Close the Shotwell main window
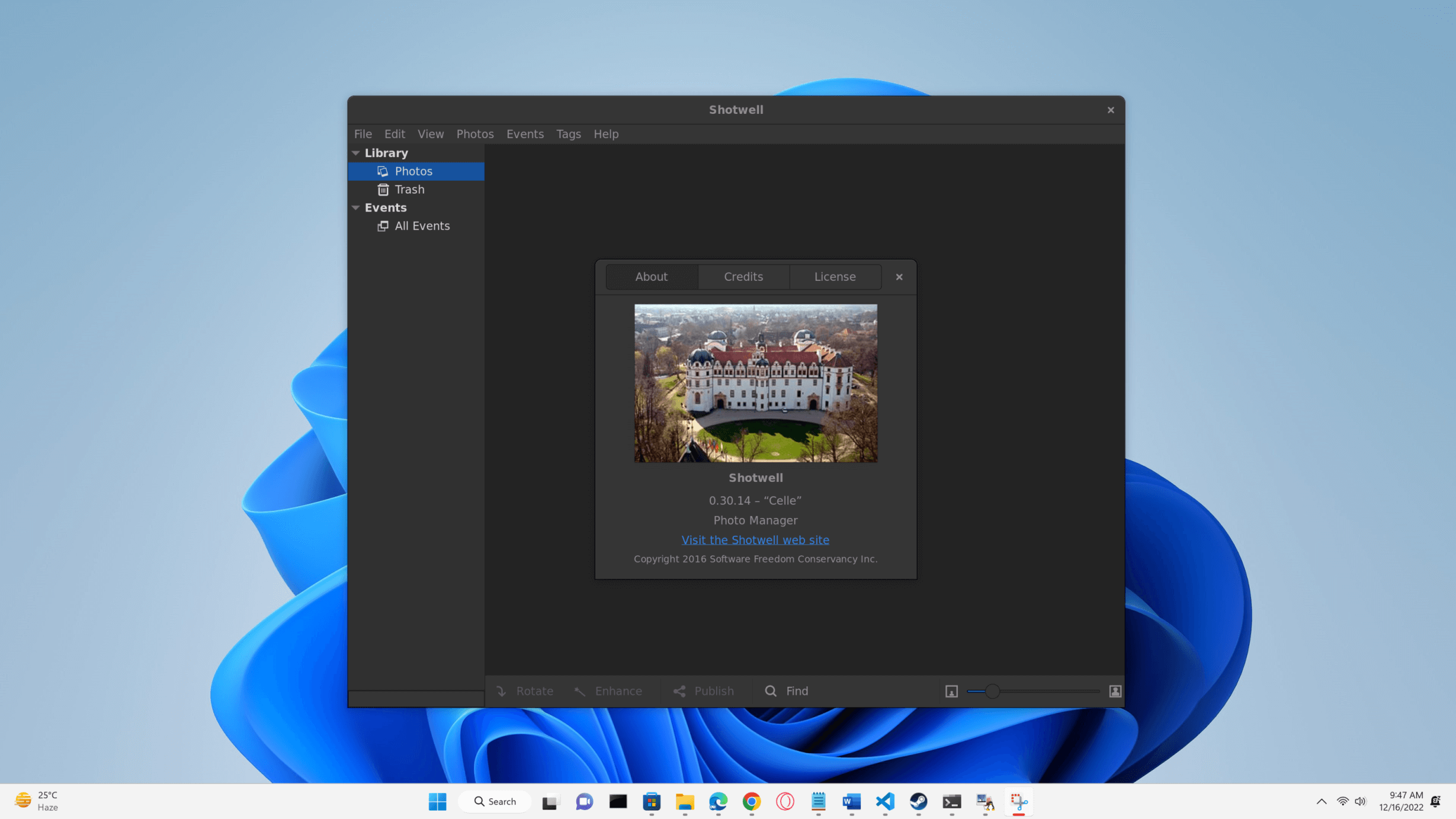The image size is (1456, 819). pyautogui.click(x=1111, y=110)
